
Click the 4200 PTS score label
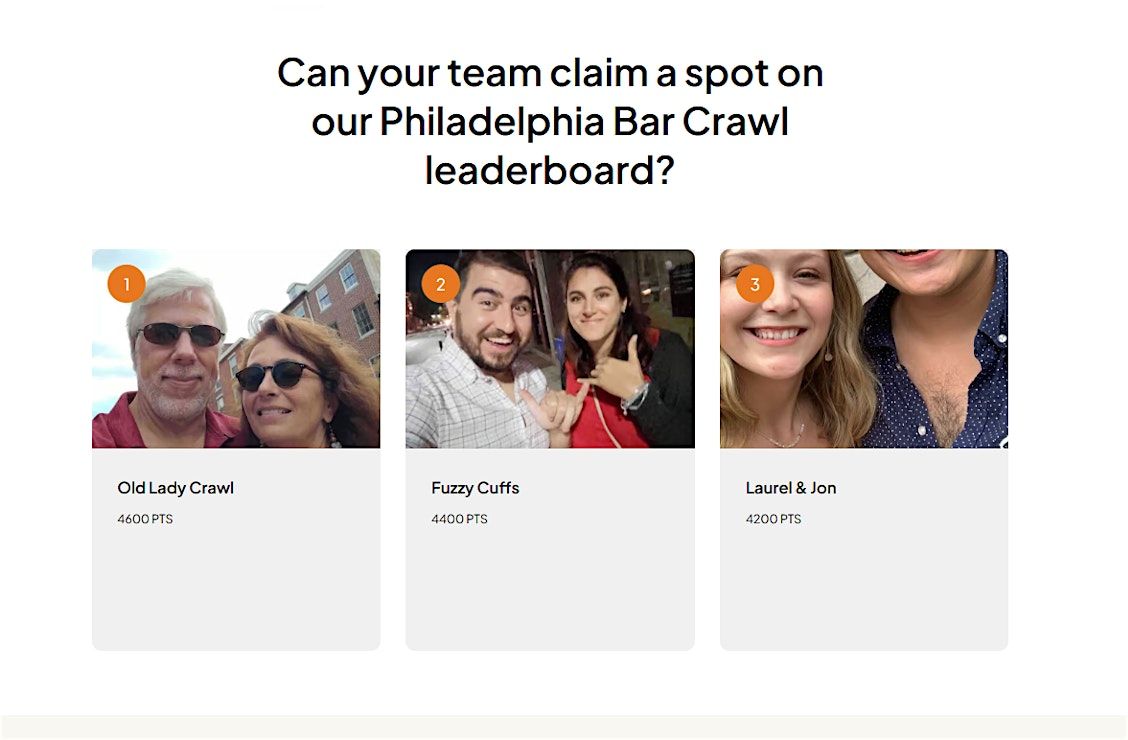coord(773,519)
